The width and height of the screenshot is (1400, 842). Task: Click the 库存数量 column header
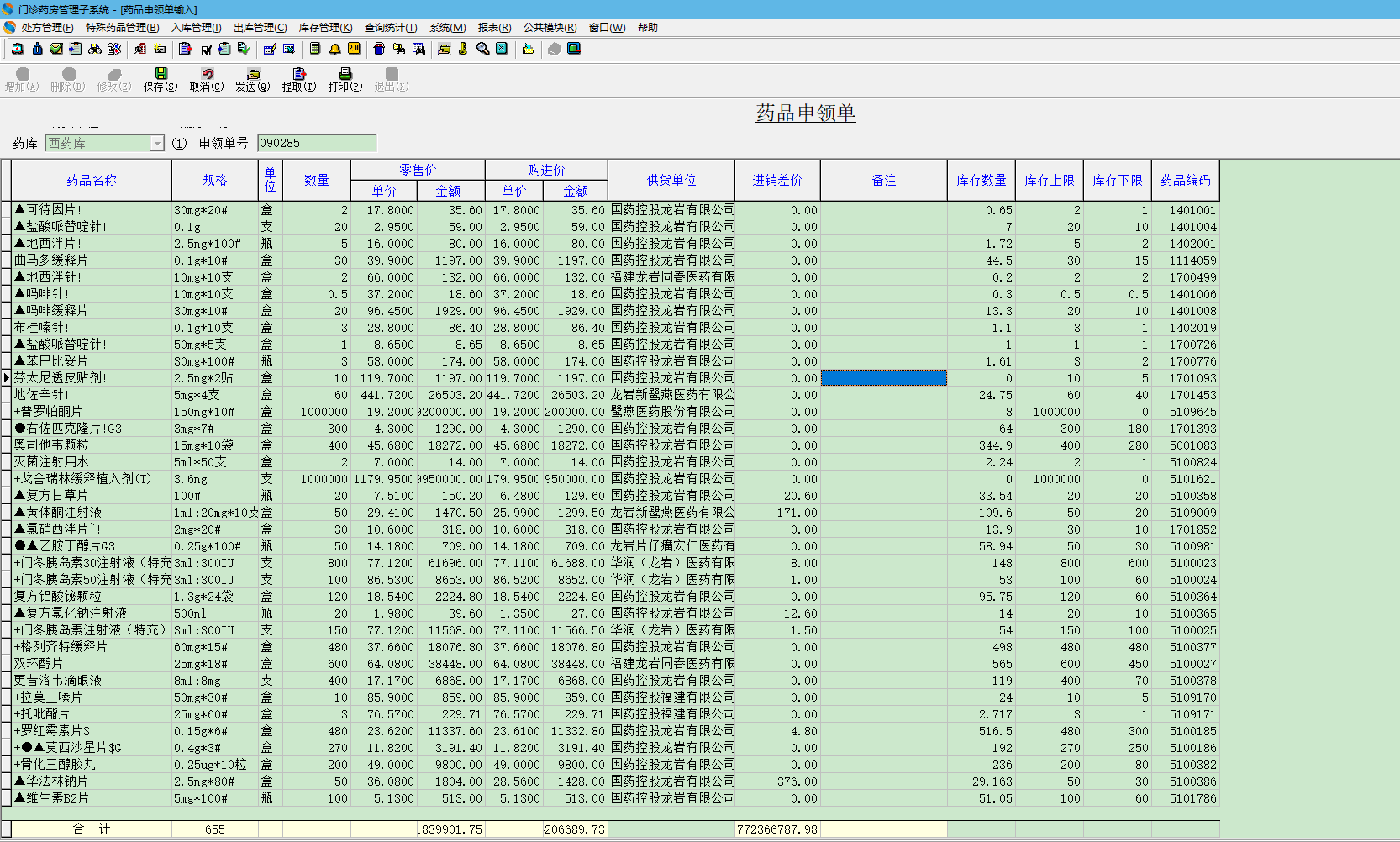coord(981,180)
